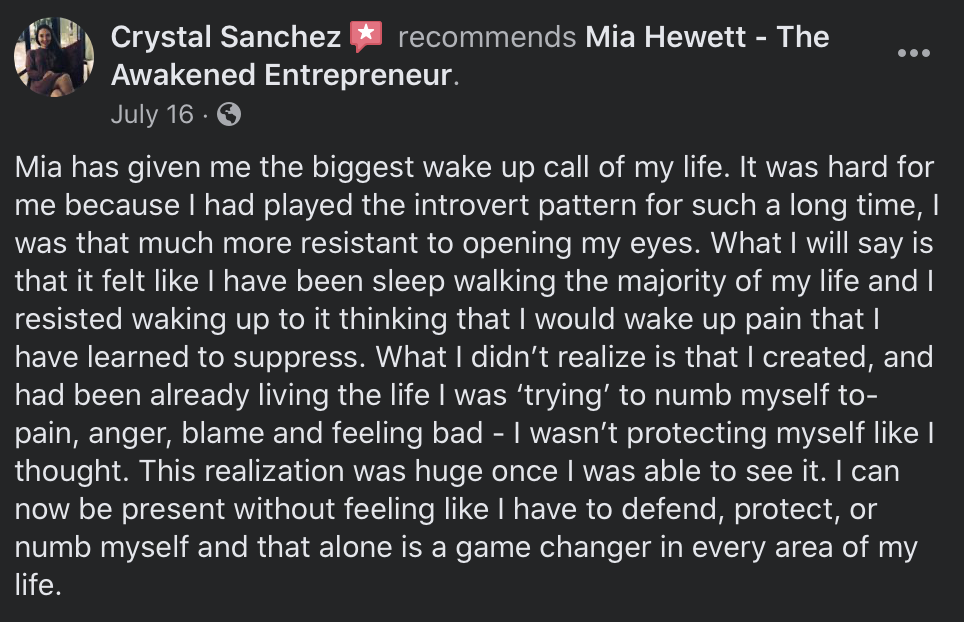This screenshot has height=622, width=964.
Task: Click the globe public audience icon
Action: coord(229,114)
